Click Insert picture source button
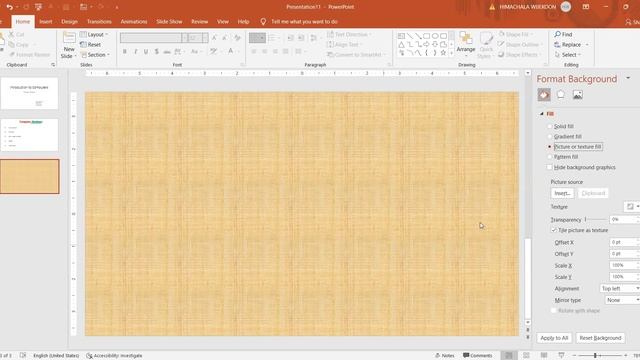Image resolution: width=640 pixels, height=360 pixels. click(x=562, y=193)
